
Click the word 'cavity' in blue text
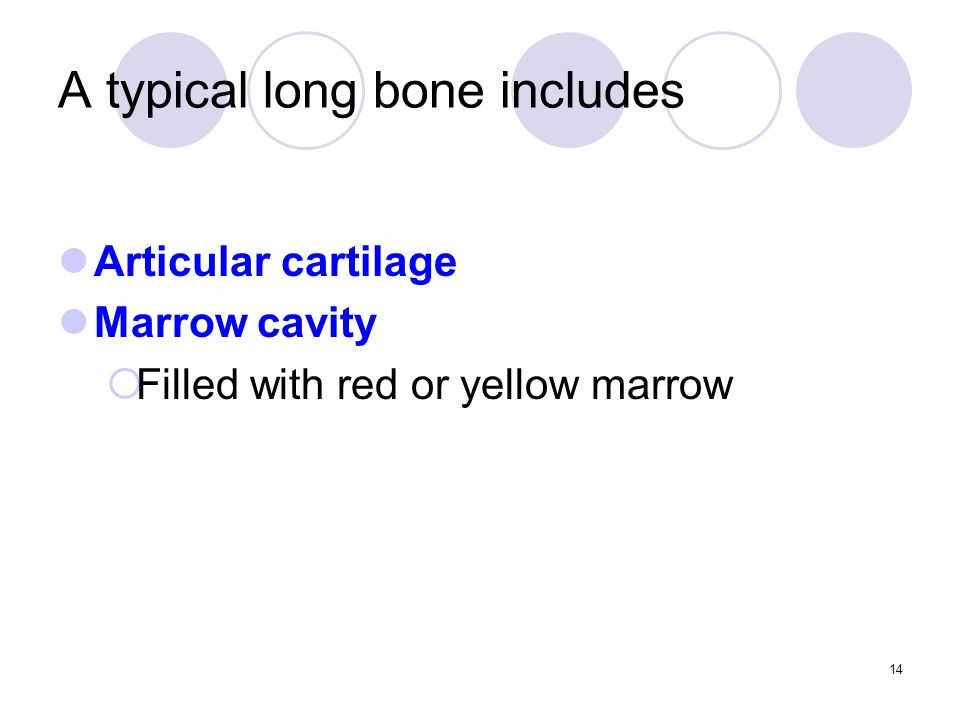coord(317,323)
